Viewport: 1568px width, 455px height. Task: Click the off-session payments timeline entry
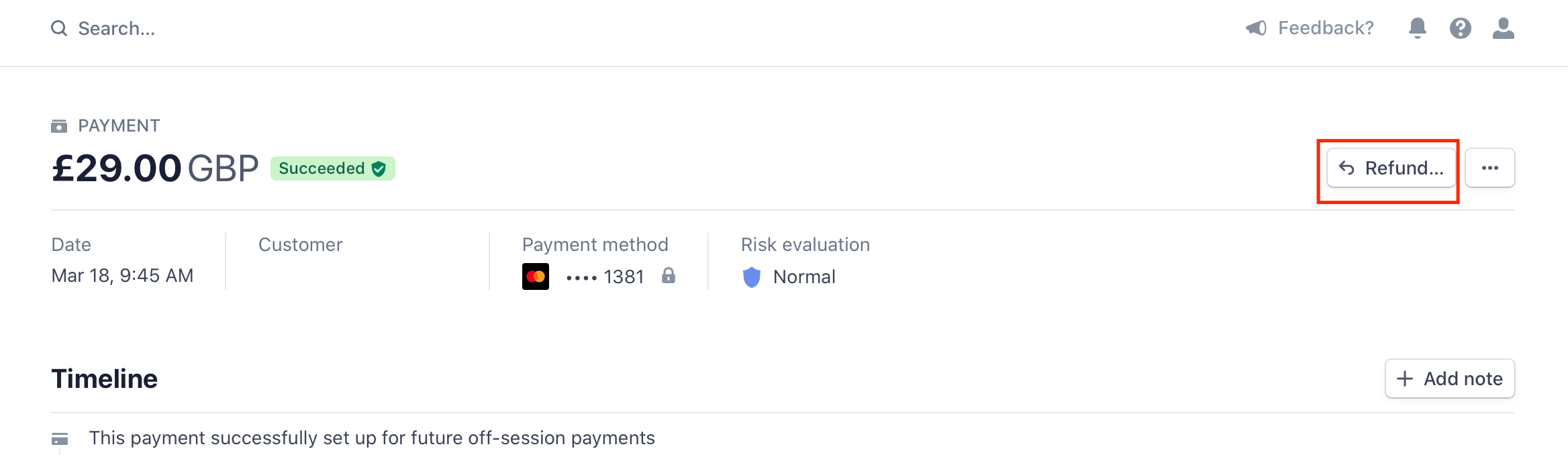(372, 438)
